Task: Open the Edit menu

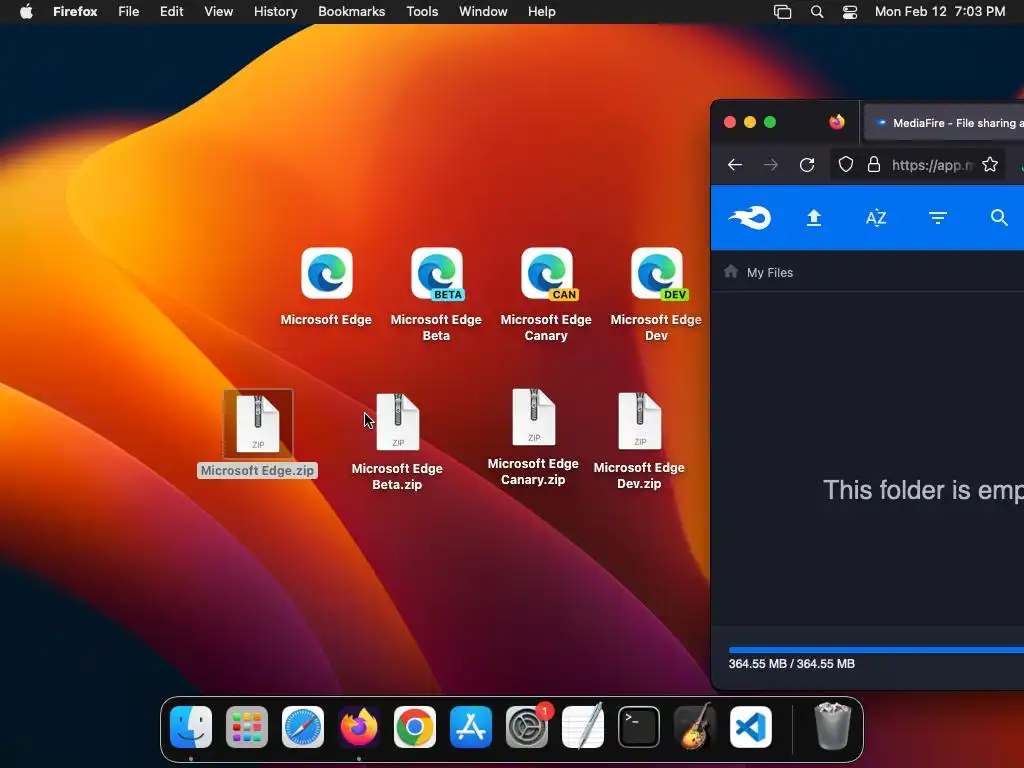Action: pyautogui.click(x=171, y=12)
